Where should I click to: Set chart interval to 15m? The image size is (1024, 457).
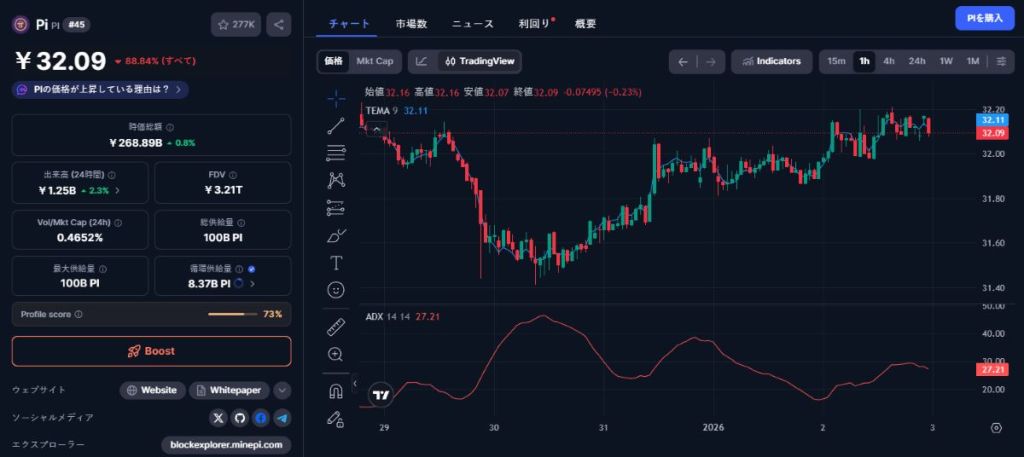(836, 61)
